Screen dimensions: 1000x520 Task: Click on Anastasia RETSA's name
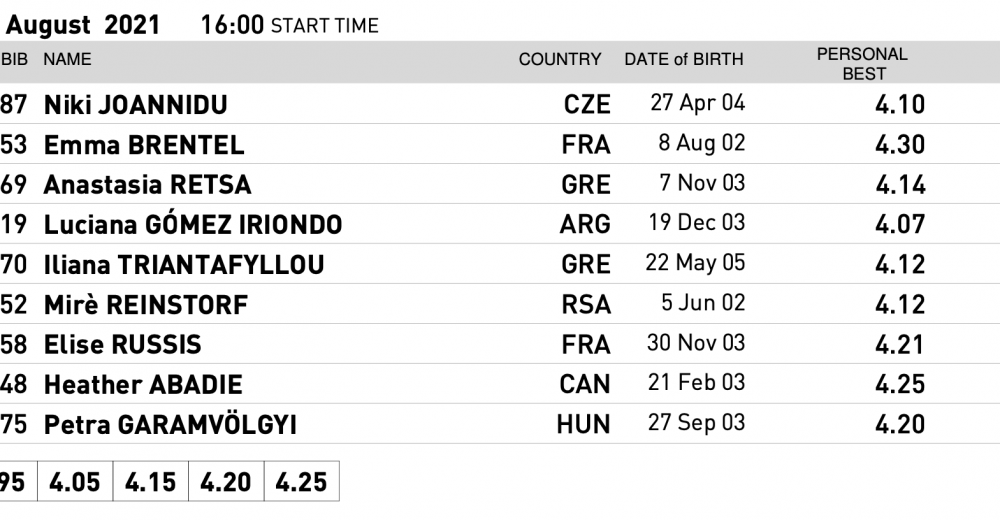pos(147,185)
